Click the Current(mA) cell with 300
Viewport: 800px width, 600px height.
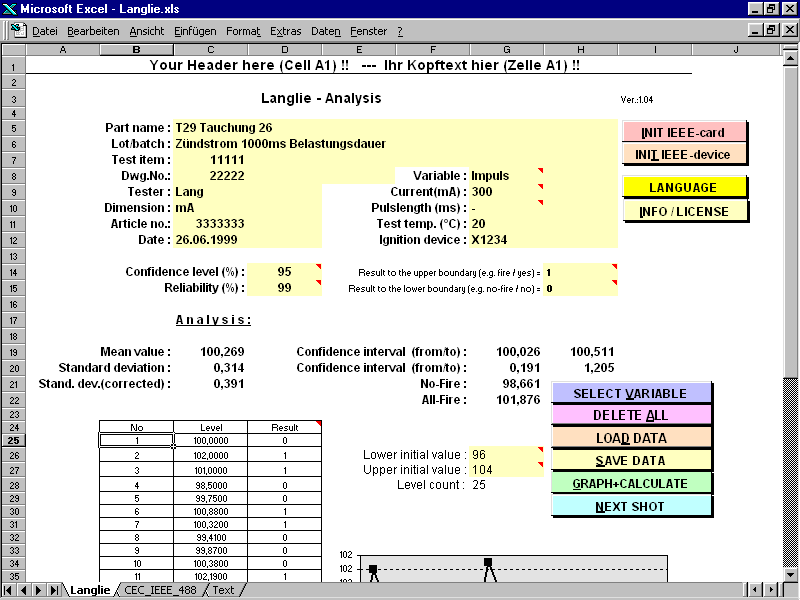click(507, 191)
